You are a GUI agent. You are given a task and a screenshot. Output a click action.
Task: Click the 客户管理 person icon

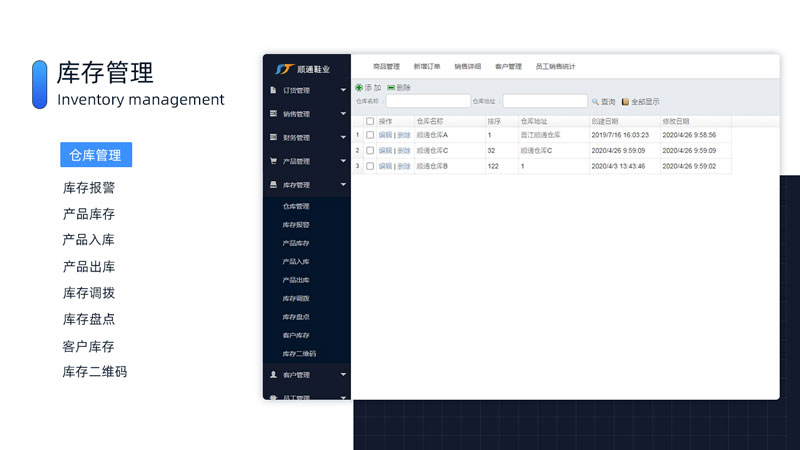(274, 375)
